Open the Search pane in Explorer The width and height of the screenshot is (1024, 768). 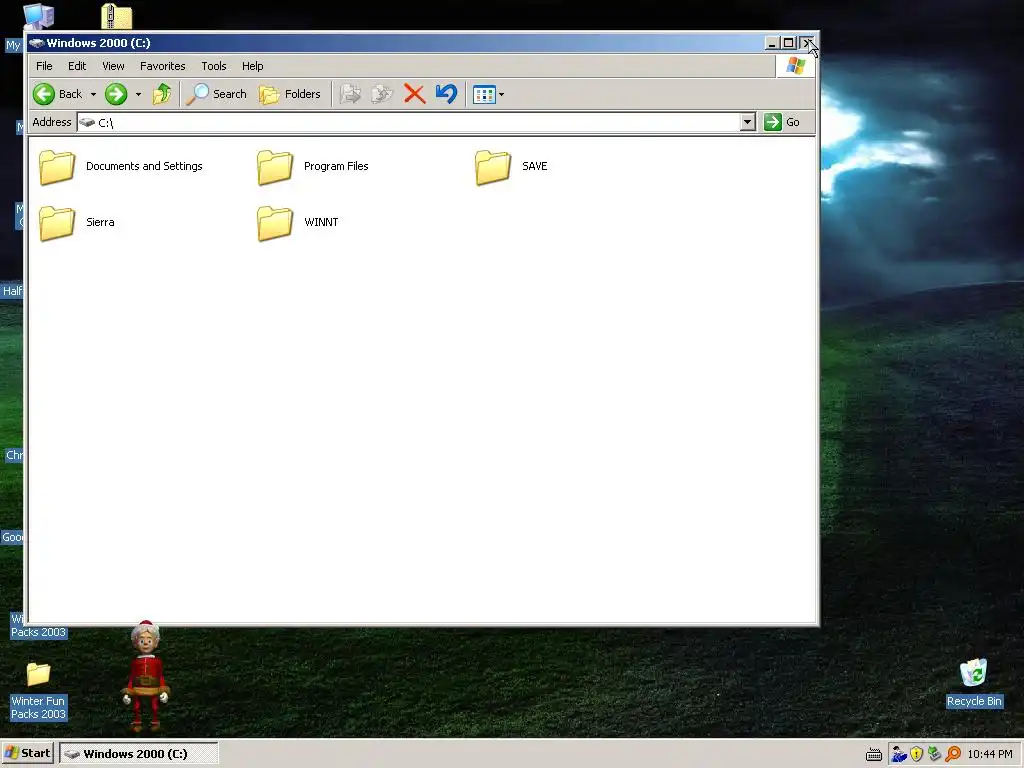[217, 94]
